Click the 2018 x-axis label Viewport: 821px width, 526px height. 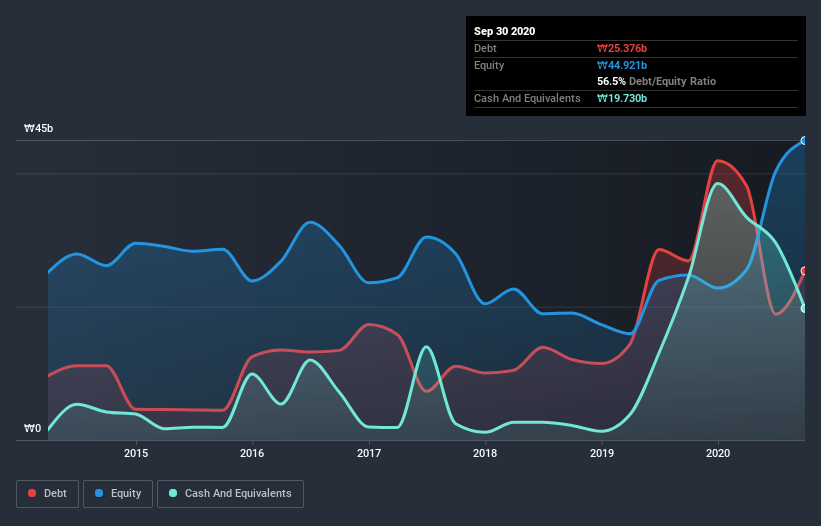pyautogui.click(x=485, y=453)
